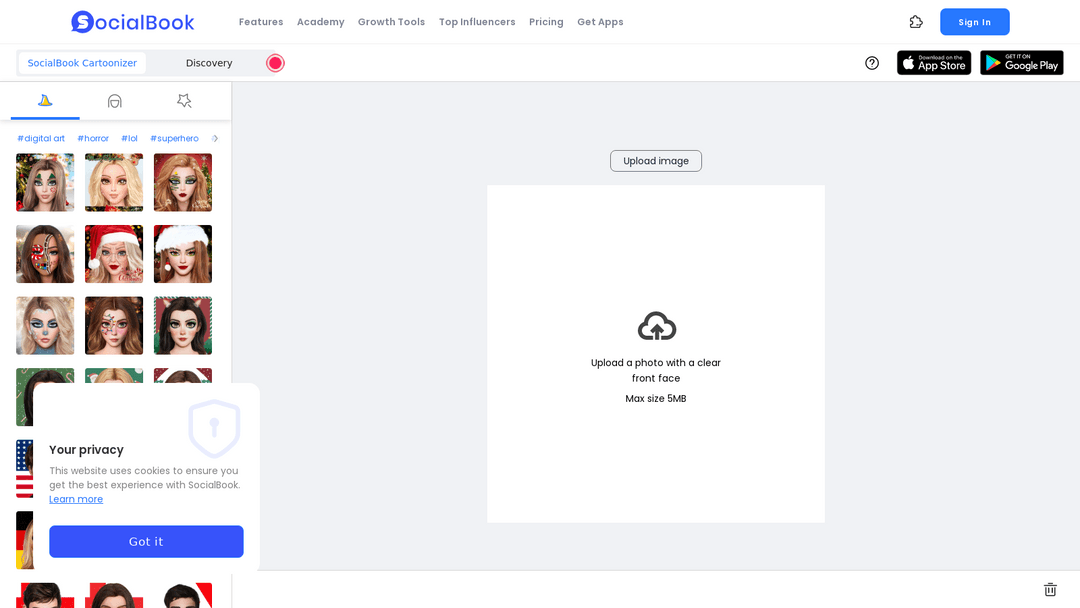The width and height of the screenshot is (1080, 608).
Task: Open the Google Play badge
Action: (x=1021, y=63)
